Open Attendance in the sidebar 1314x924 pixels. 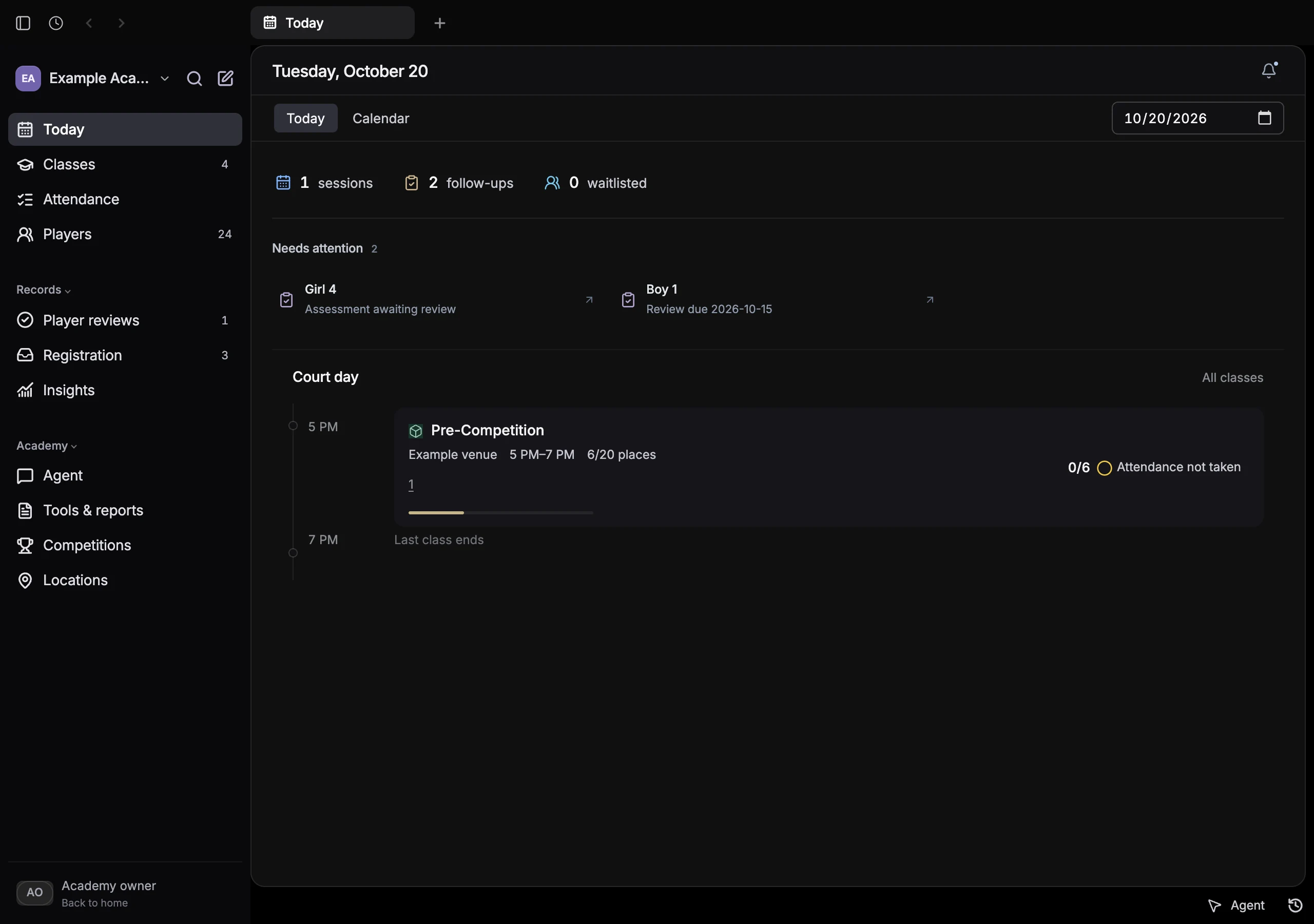125,199
